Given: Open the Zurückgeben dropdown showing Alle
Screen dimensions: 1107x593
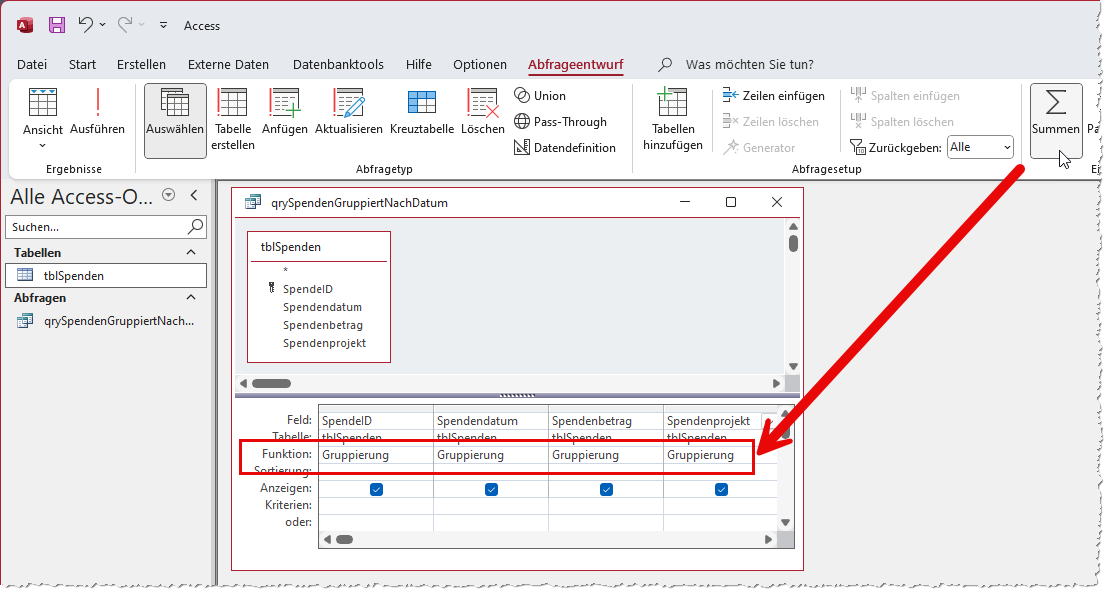Looking at the screenshot, I should [980, 147].
